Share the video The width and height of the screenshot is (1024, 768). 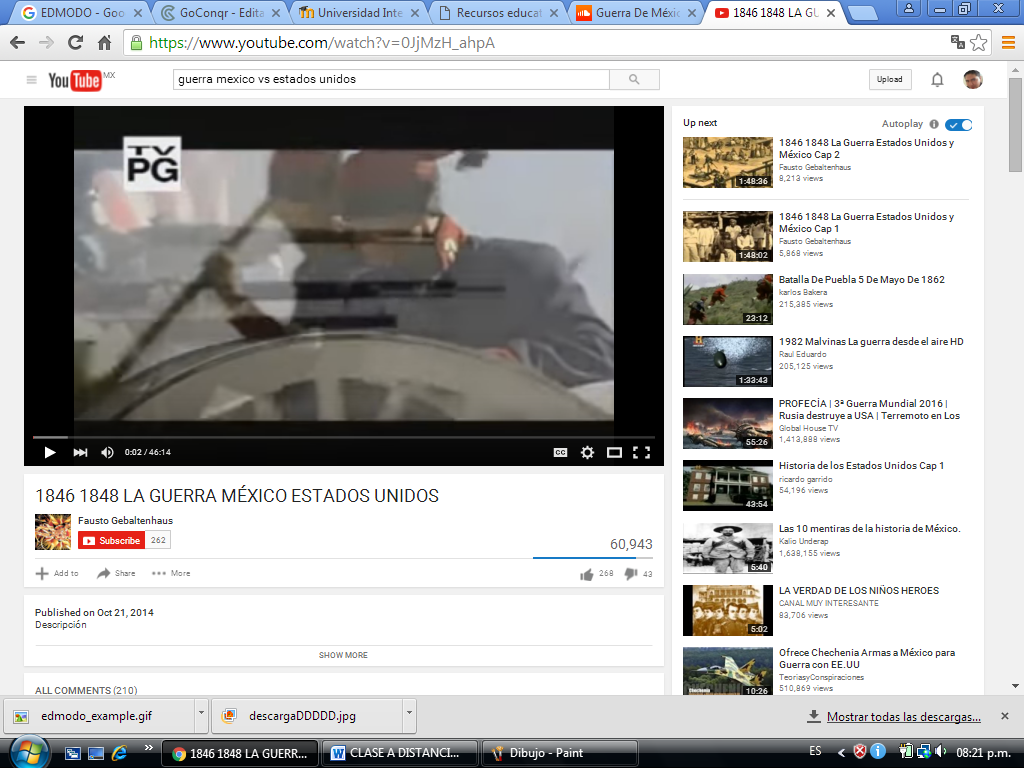coord(116,573)
